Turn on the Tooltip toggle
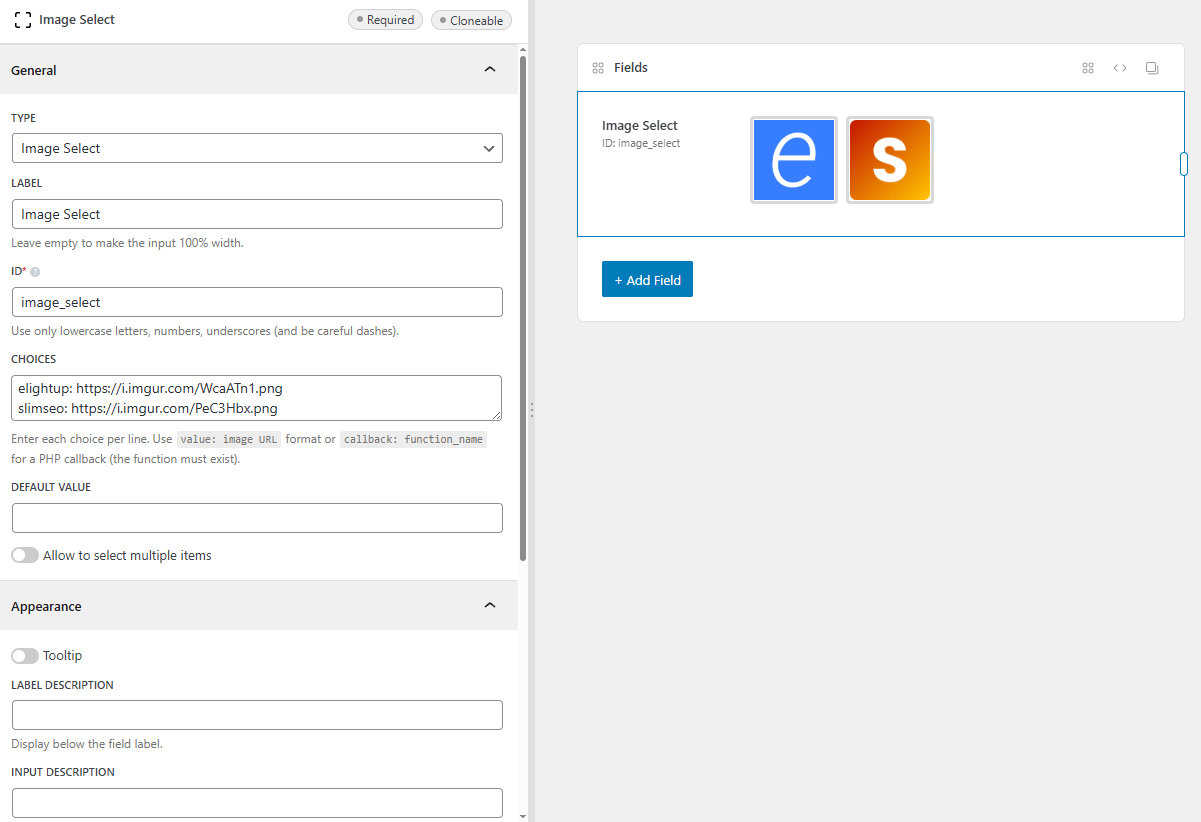The image size is (1201, 822). pos(26,656)
